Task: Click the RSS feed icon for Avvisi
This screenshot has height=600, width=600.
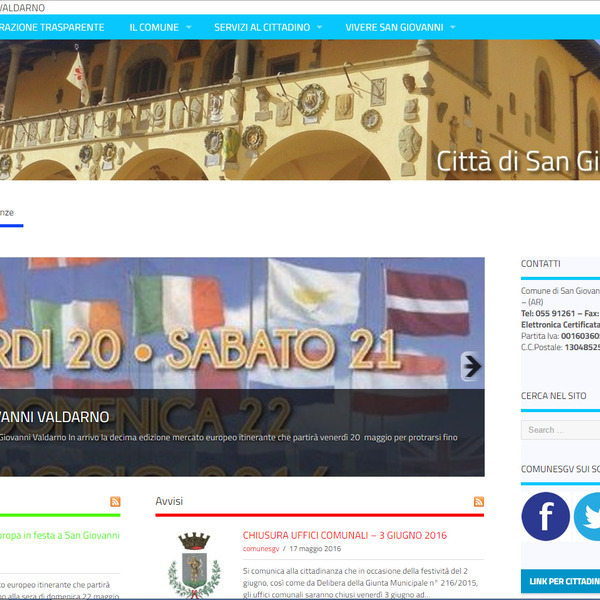Action: 479,502
